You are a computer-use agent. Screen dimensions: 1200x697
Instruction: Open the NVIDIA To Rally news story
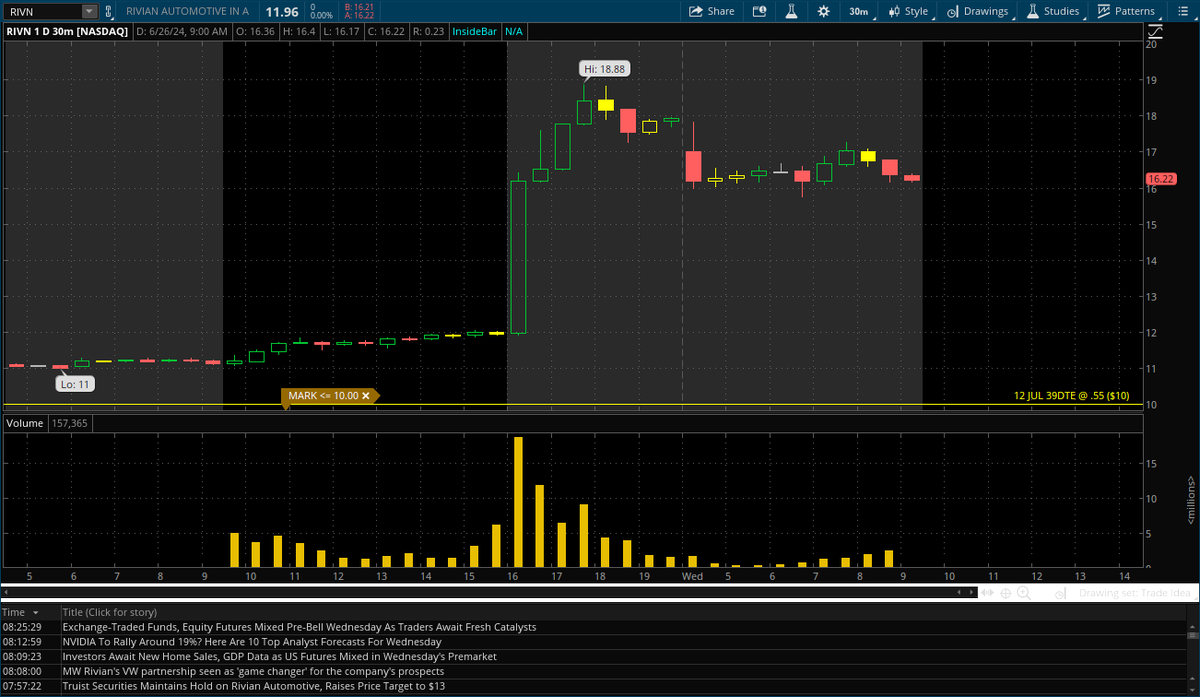point(251,642)
